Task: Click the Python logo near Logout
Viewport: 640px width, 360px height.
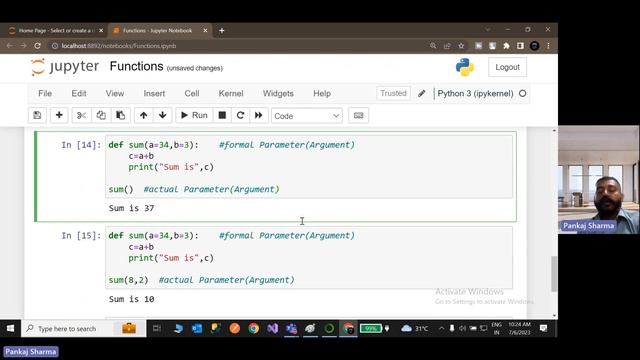Action: tap(465, 67)
